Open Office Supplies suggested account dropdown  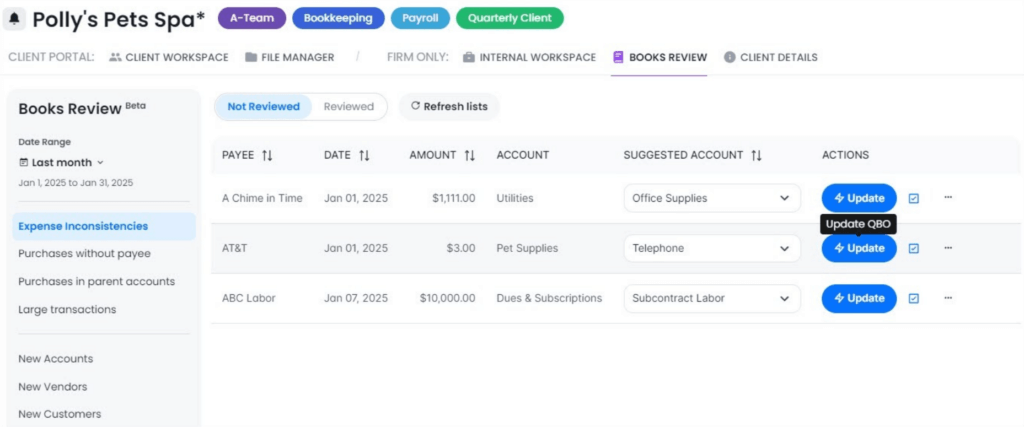coord(711,198)
